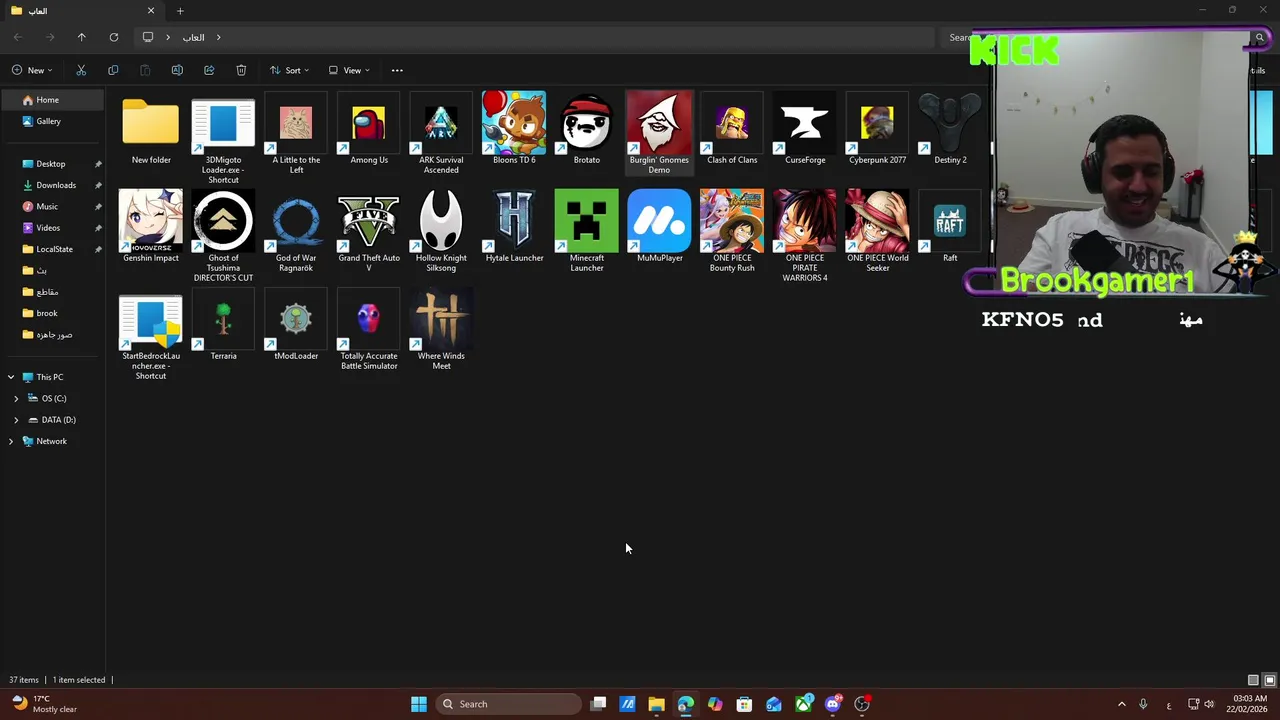Viewport: 1280px width, 720px height.
Task: Select the A Little to the Left shortcut
Action: [296, 133]
